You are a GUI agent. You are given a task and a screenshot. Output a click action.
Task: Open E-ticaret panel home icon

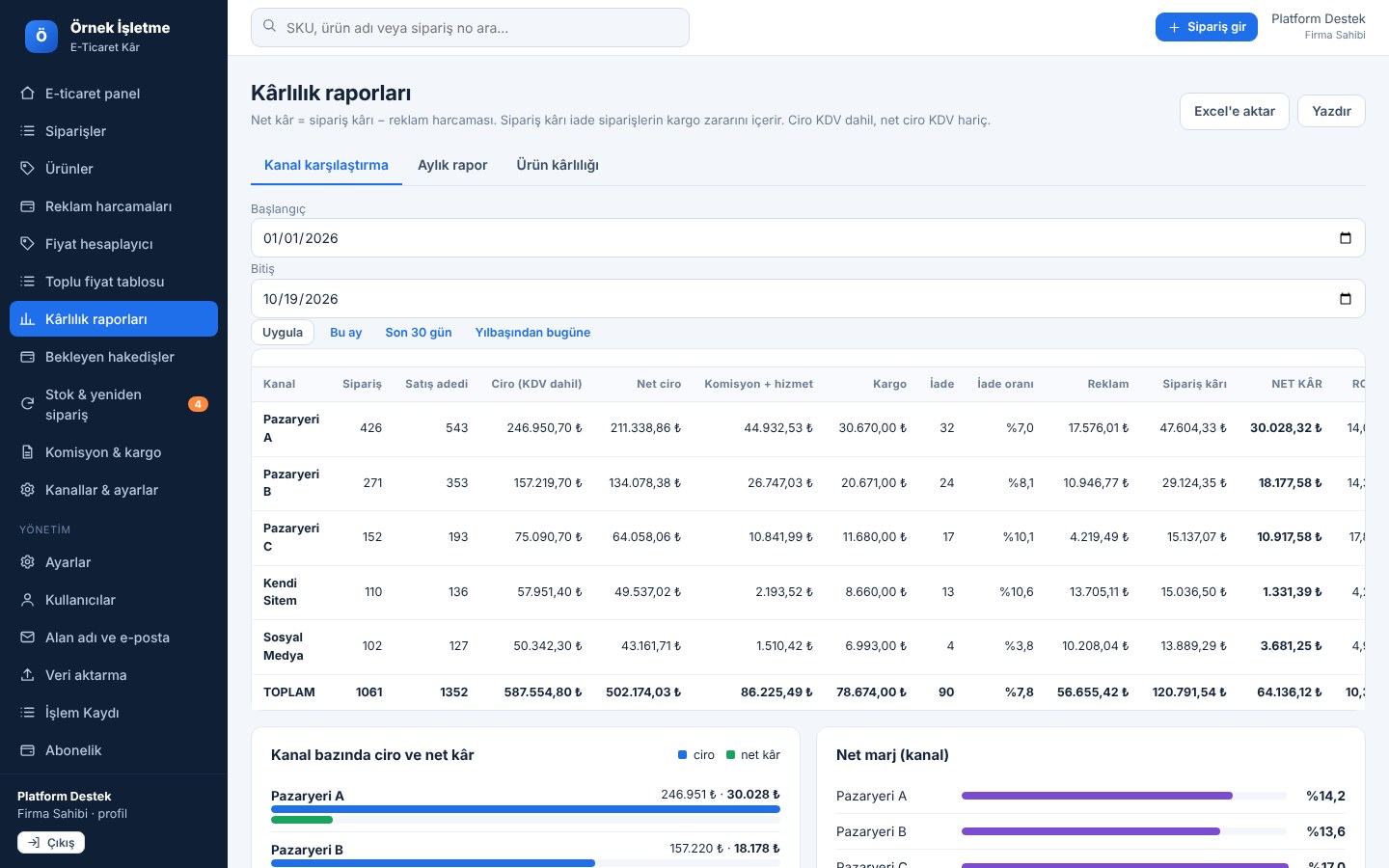point(27,94)
